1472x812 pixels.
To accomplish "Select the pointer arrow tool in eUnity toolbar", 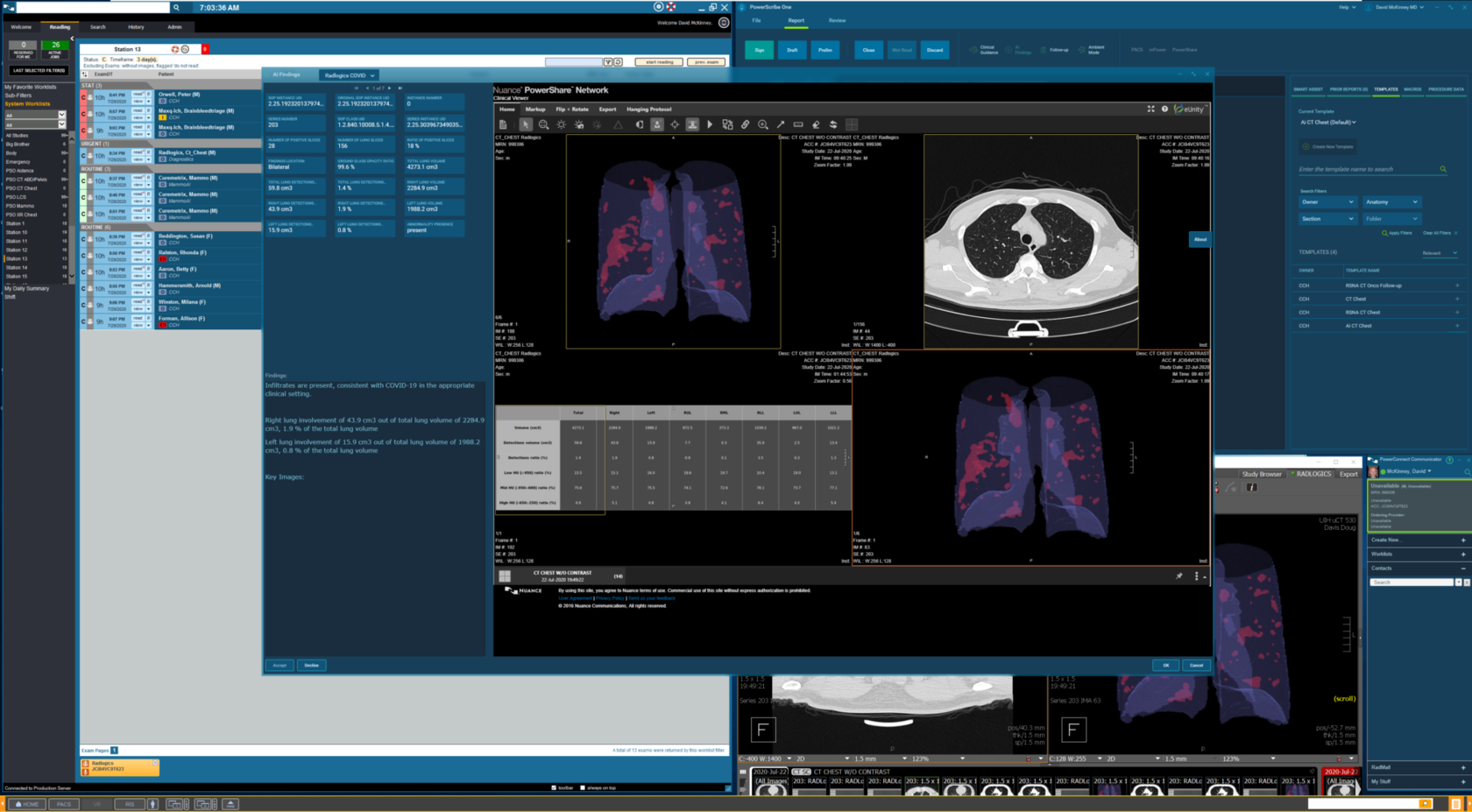I will pyautogui.click(x=526, y=124).
